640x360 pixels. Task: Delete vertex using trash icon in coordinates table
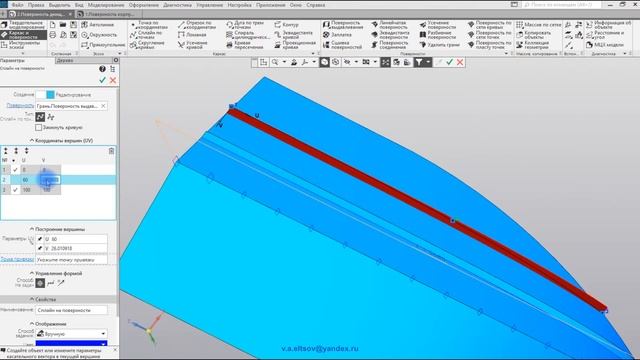point(111,151)
